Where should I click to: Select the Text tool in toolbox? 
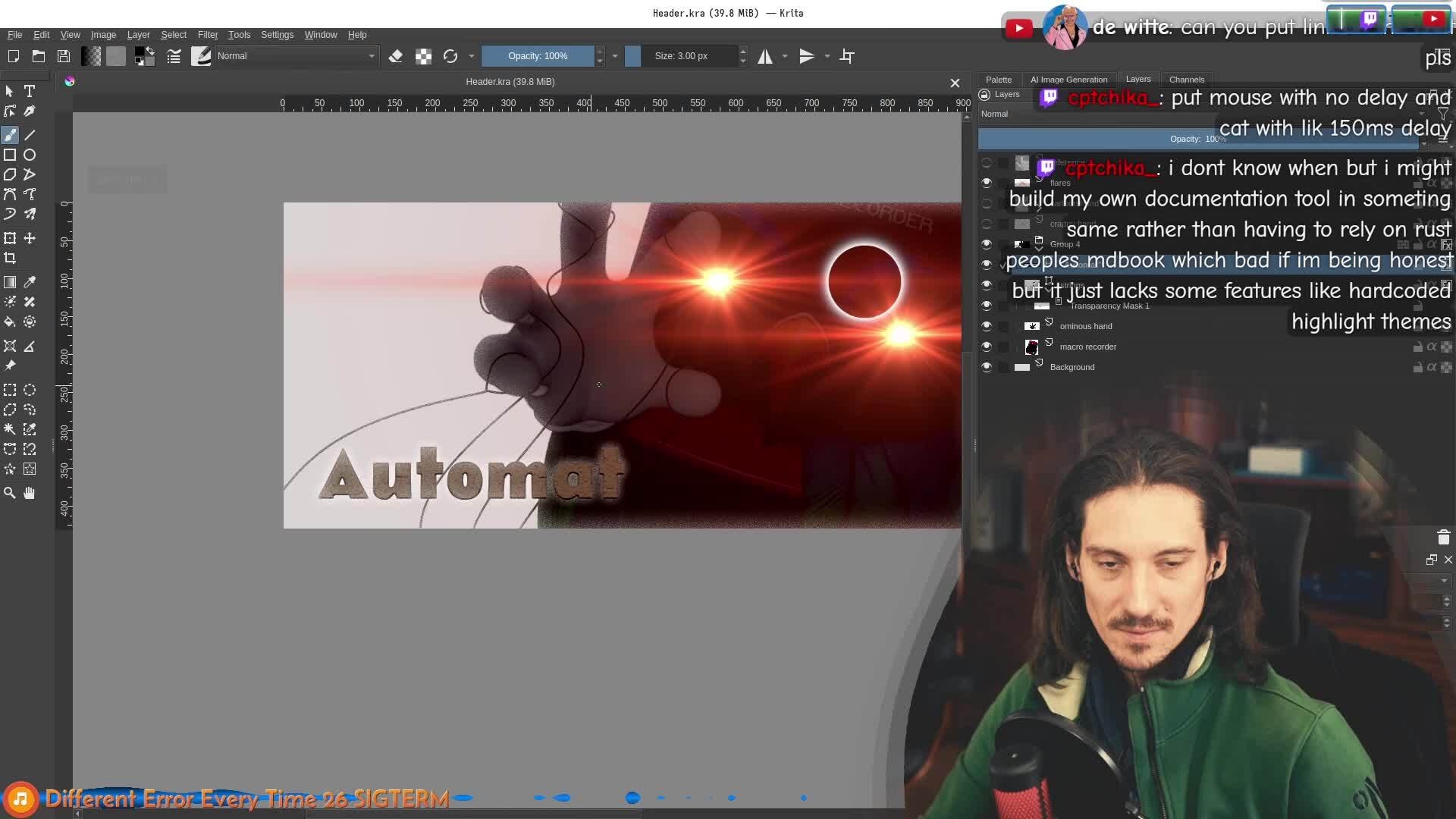tap(30, 91)
